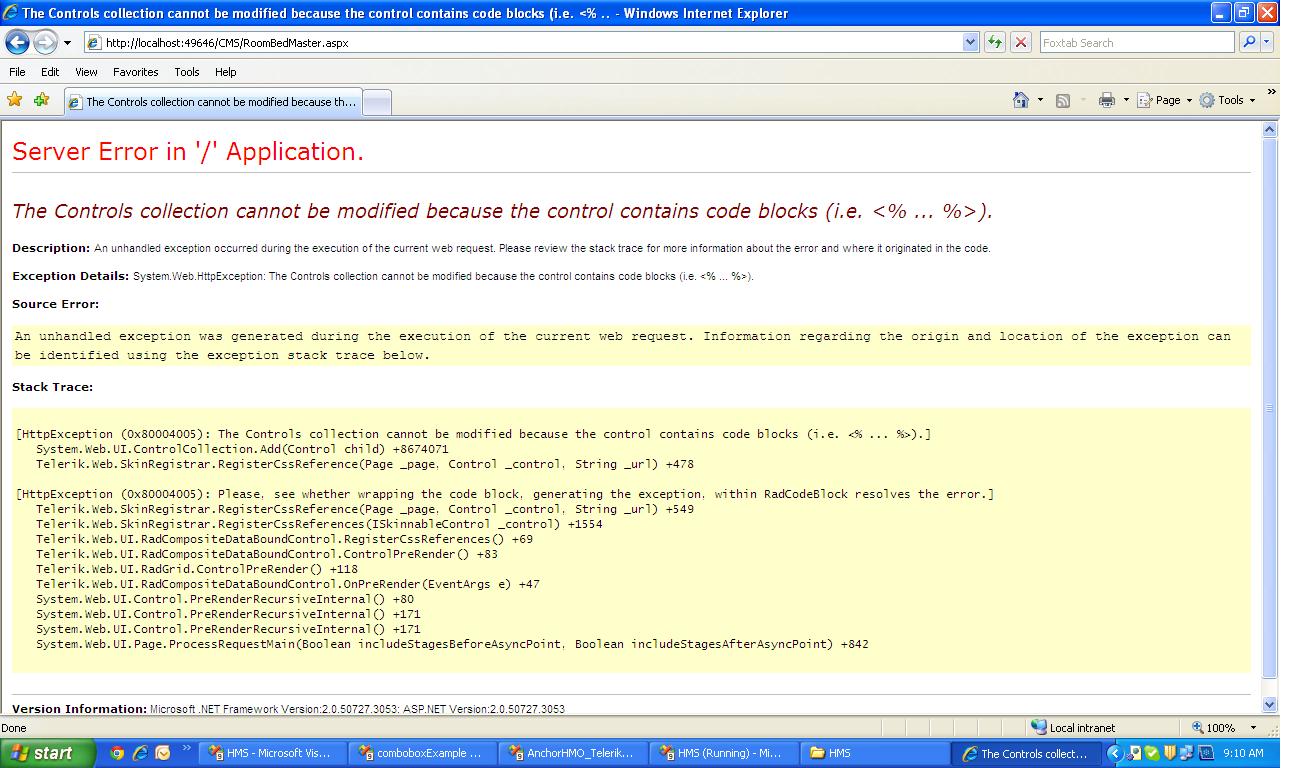Switch to HMS - Microsoft Visual Studio taskbar button
The height and width of the screenshot is (768, 1304).
273,754
